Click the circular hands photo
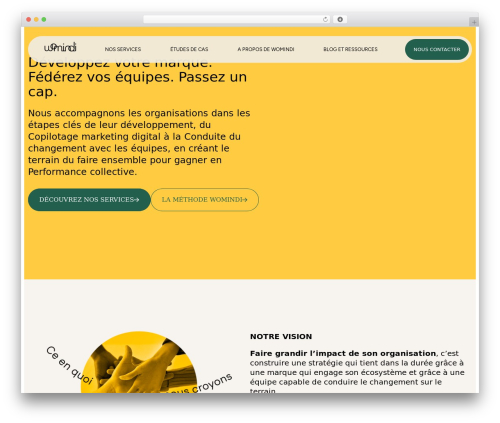The width and height of the screenshot is (500, 423). point(139,363)
